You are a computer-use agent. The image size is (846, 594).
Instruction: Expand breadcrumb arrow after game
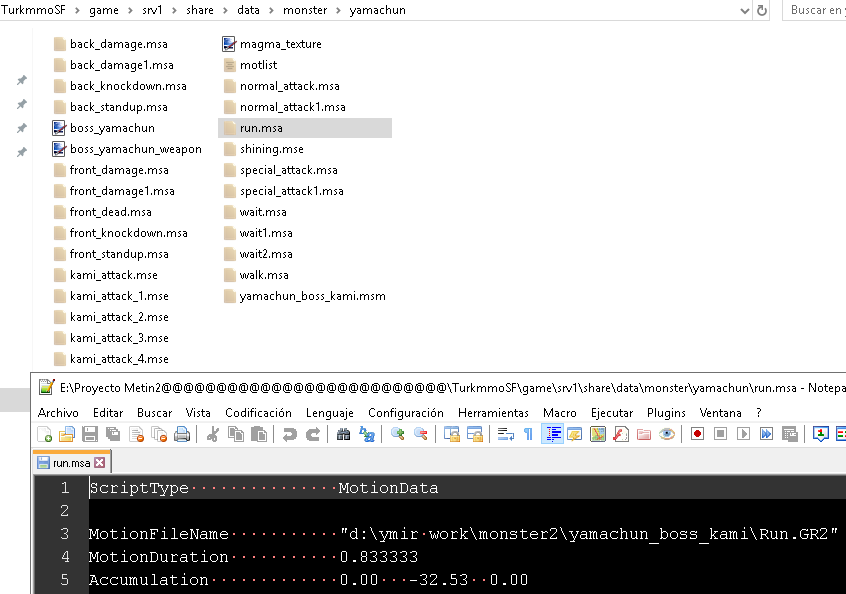tap(130, 10)
